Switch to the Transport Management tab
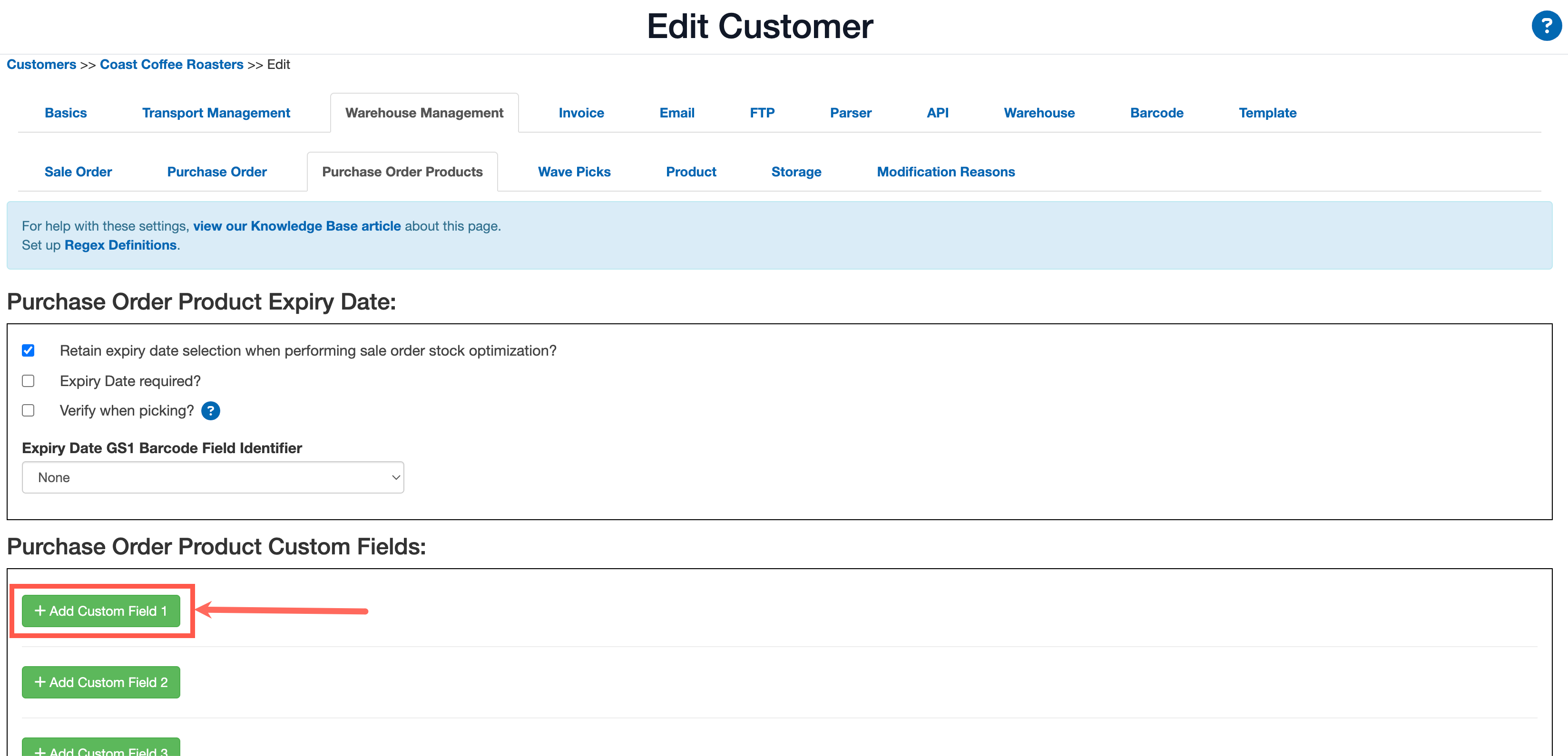 (216, 113)
